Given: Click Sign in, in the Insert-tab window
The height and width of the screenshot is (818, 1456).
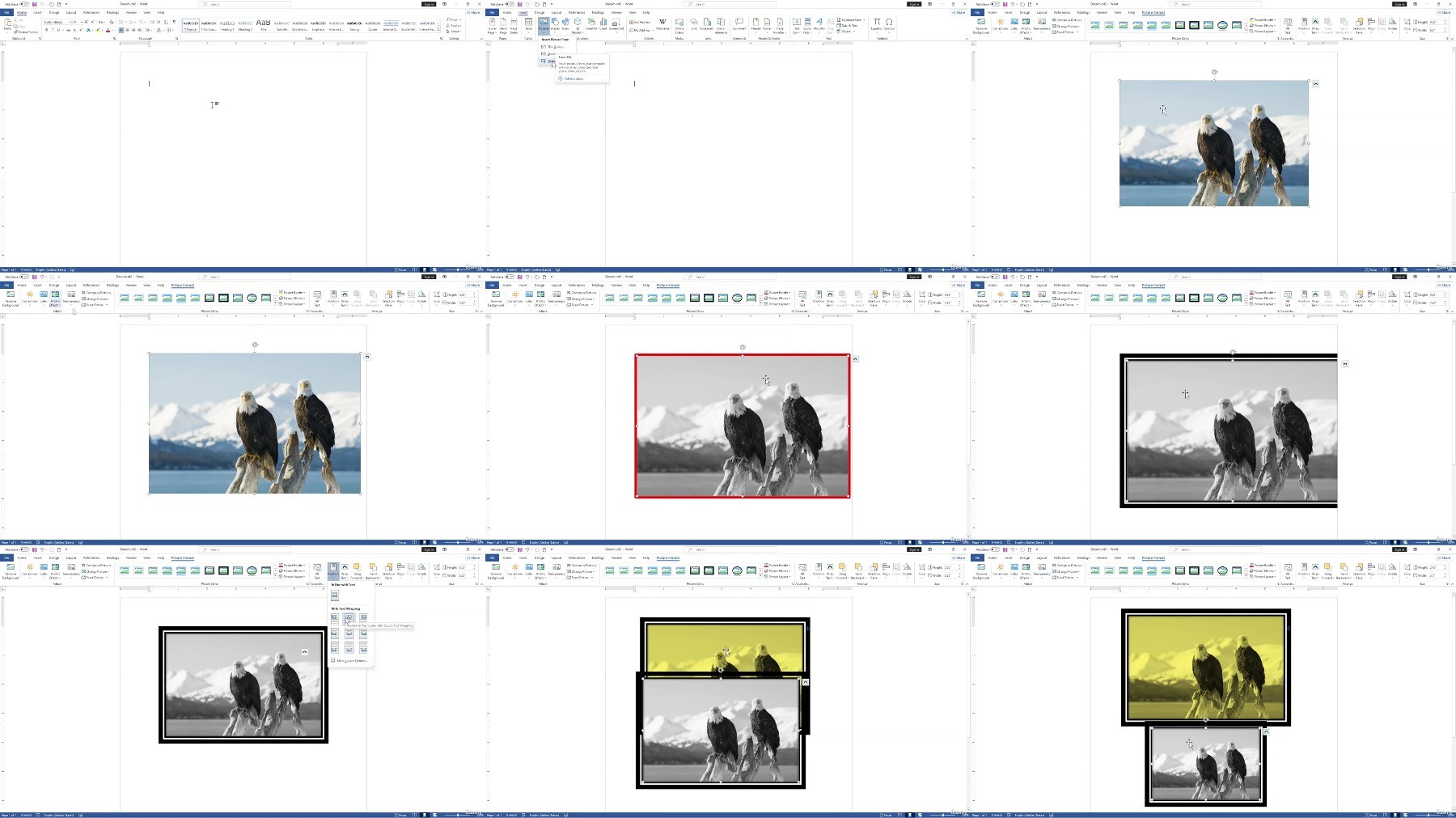Looking at the screenshot, I should (914, 4).
